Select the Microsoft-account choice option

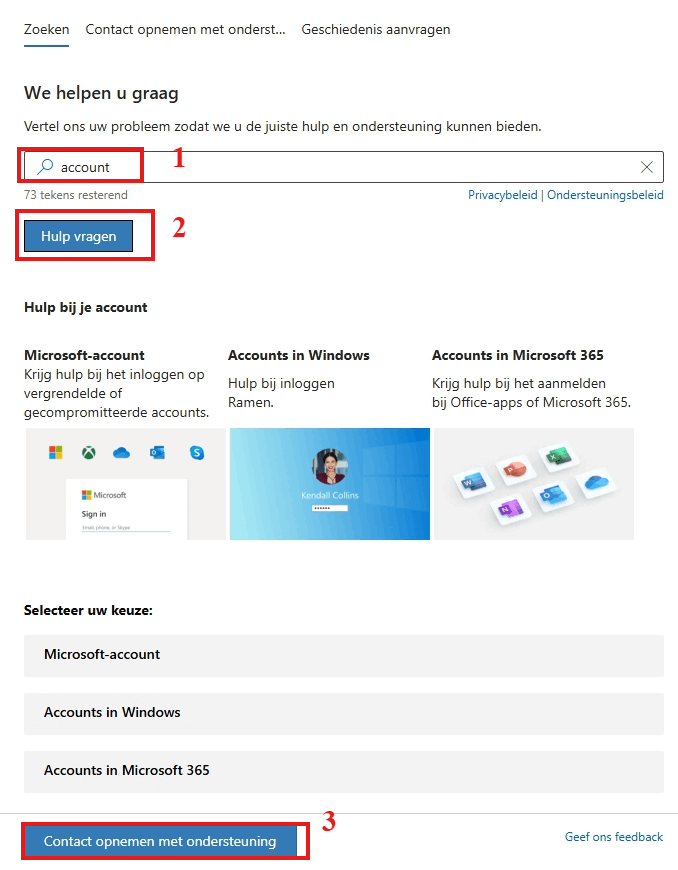tap(343, 655)
